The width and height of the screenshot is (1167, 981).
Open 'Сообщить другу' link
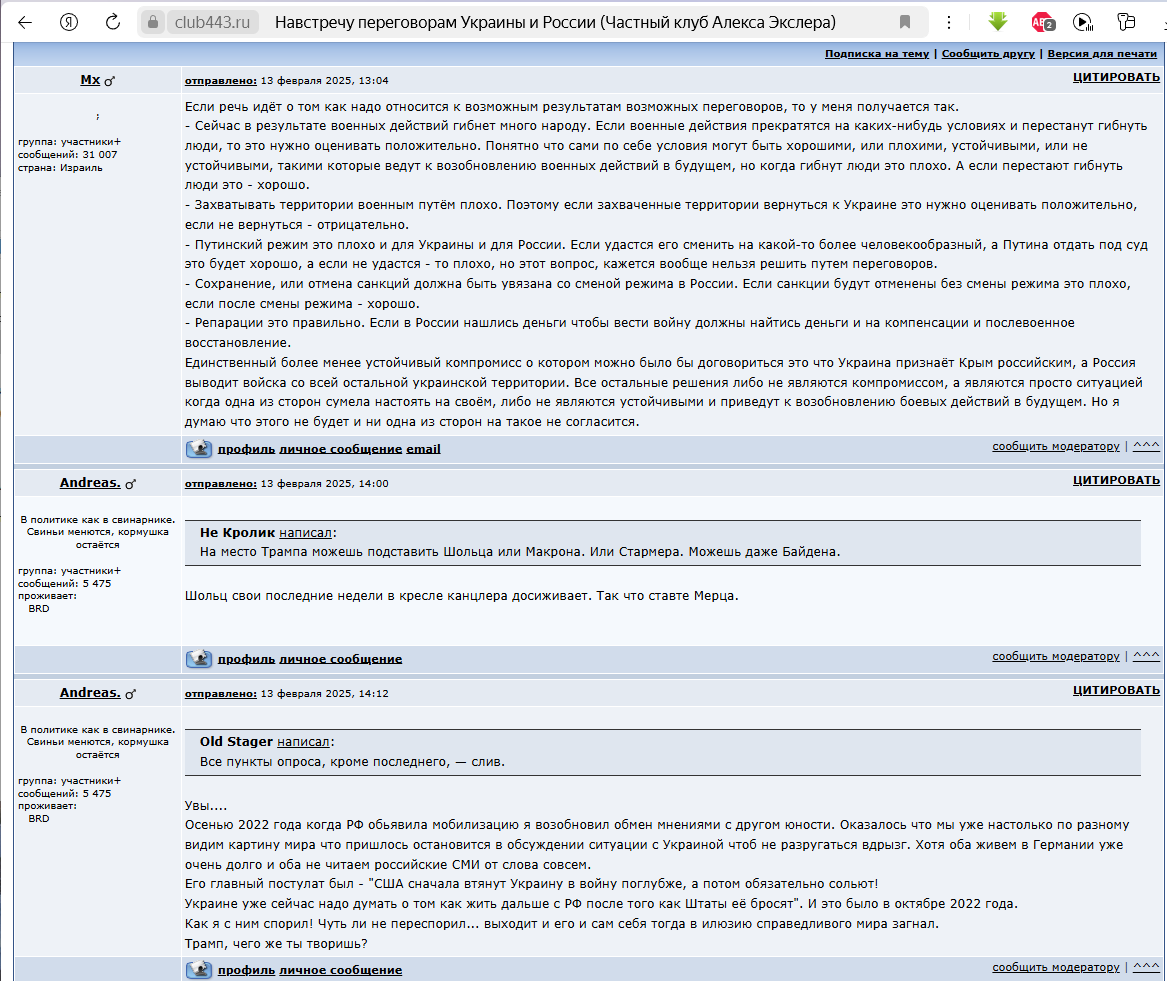[987, 54]
